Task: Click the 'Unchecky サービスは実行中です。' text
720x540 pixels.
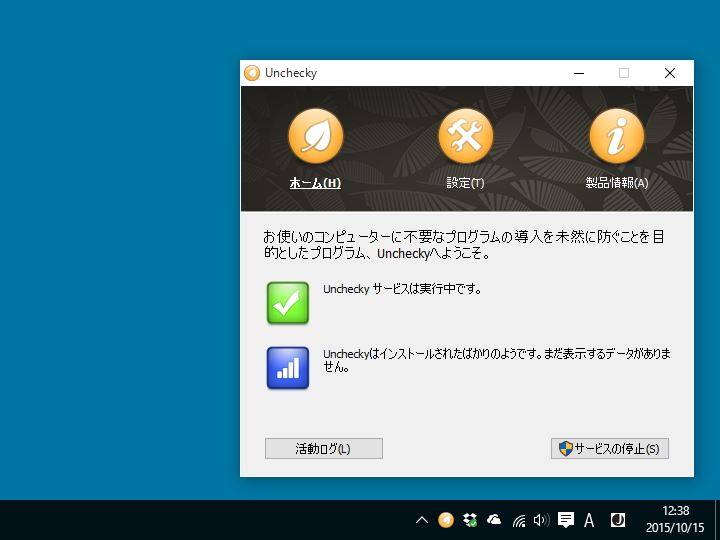Action: 402,289
